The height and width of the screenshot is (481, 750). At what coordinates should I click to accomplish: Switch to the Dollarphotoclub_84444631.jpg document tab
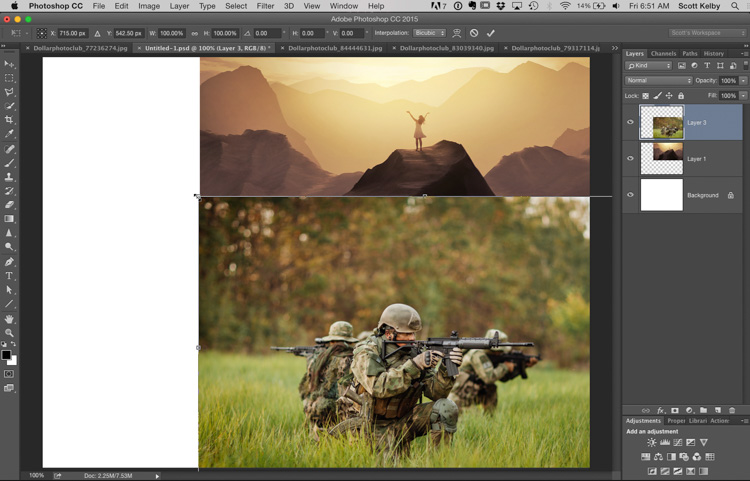337,47
